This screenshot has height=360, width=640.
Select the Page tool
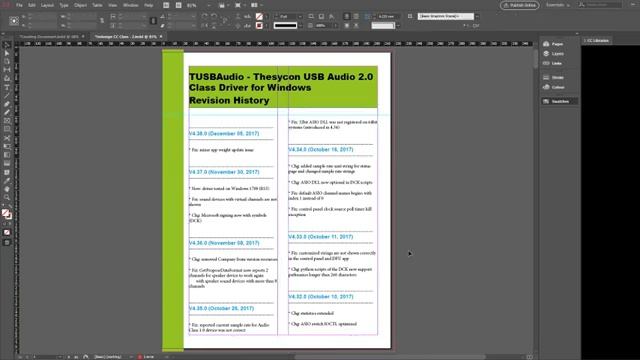pos(7,62)
